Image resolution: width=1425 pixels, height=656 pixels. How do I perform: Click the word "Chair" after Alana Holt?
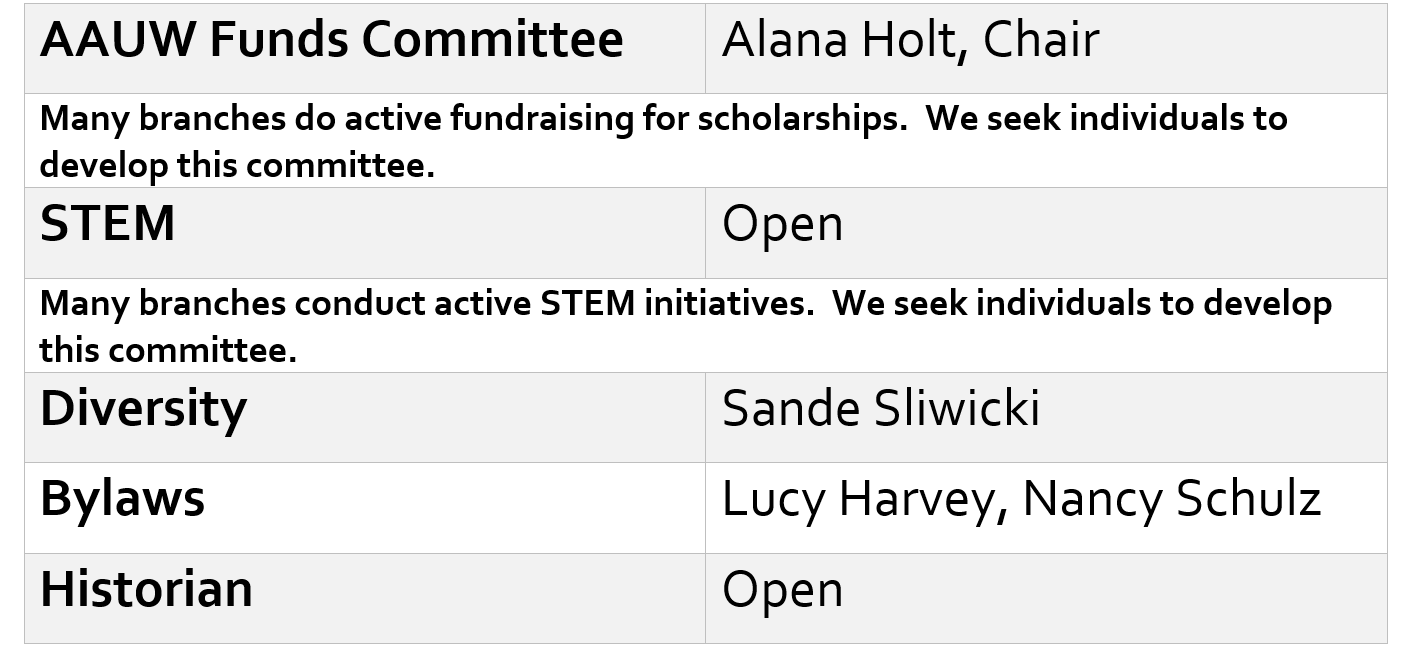[x=1041, y=42]
